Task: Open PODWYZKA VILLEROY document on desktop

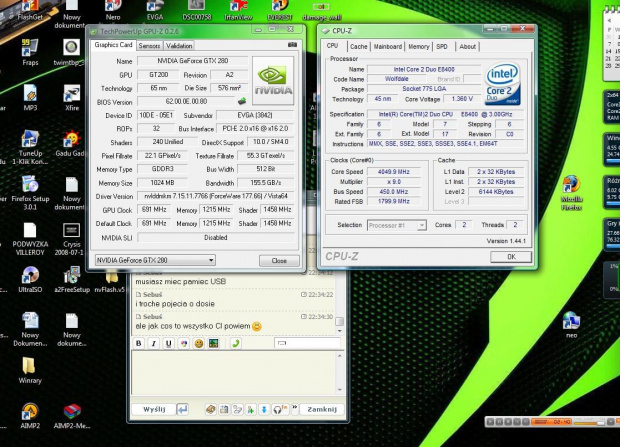Action: (30, 238)
